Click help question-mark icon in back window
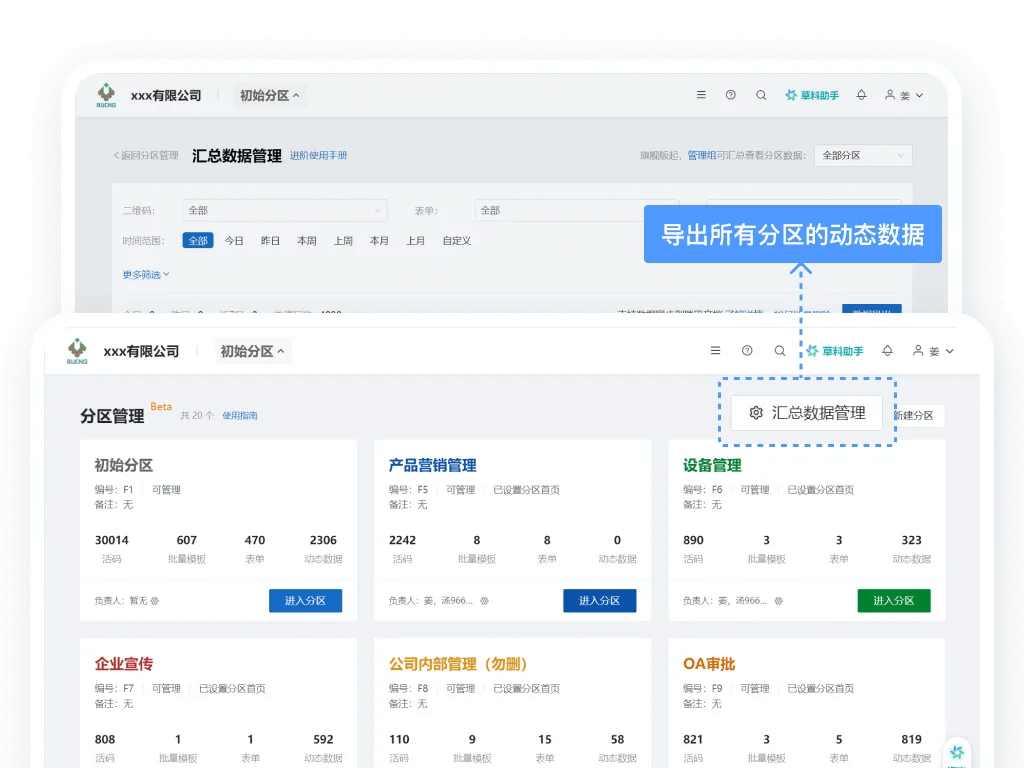 click(731, 95)
